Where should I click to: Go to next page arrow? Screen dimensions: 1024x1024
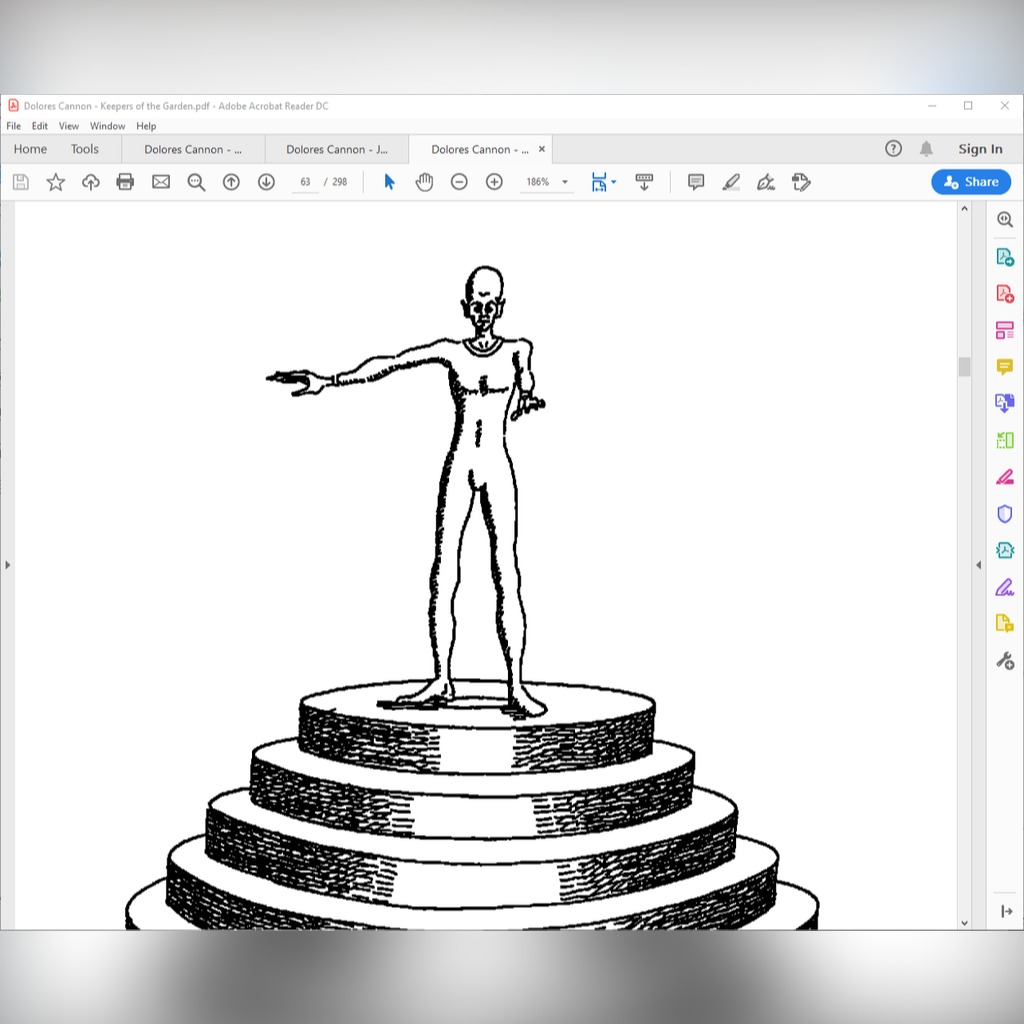coord(266,182)
